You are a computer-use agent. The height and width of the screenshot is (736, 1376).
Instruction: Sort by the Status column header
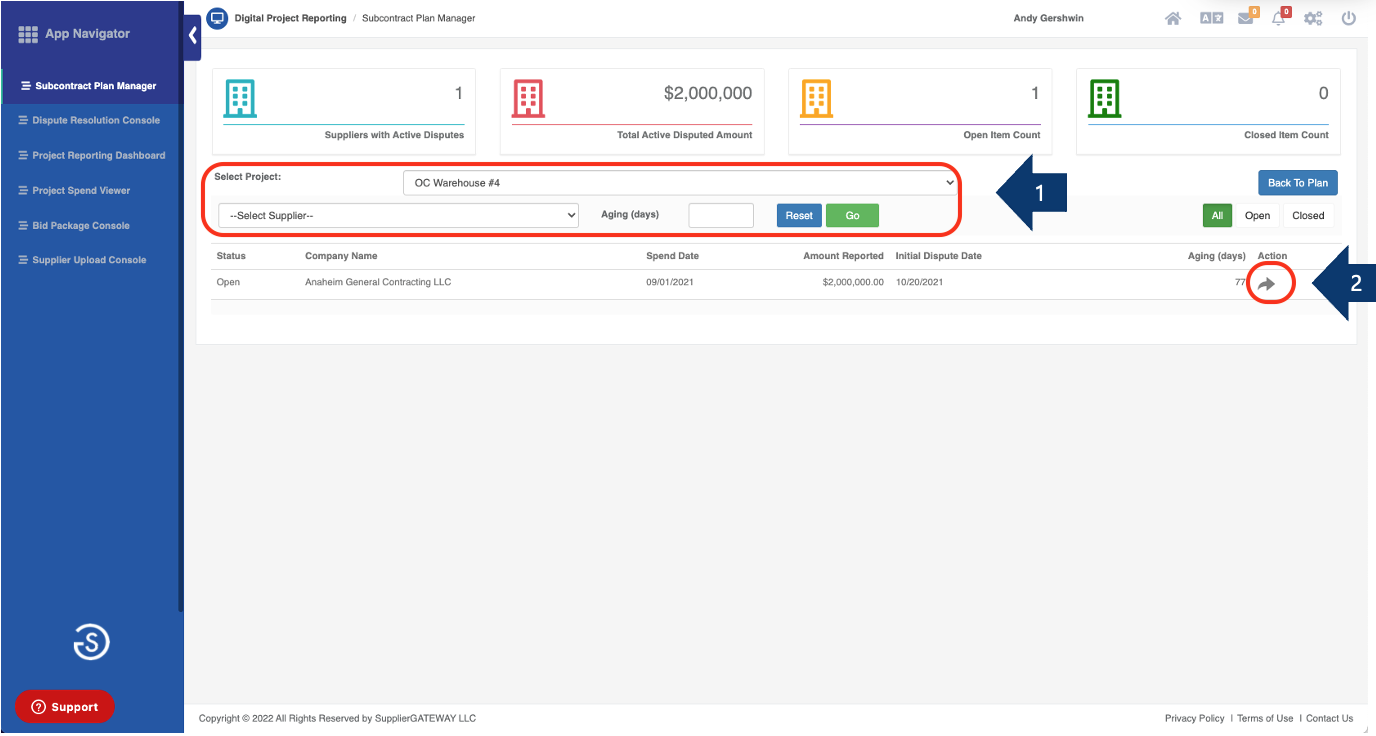[231, 256]
